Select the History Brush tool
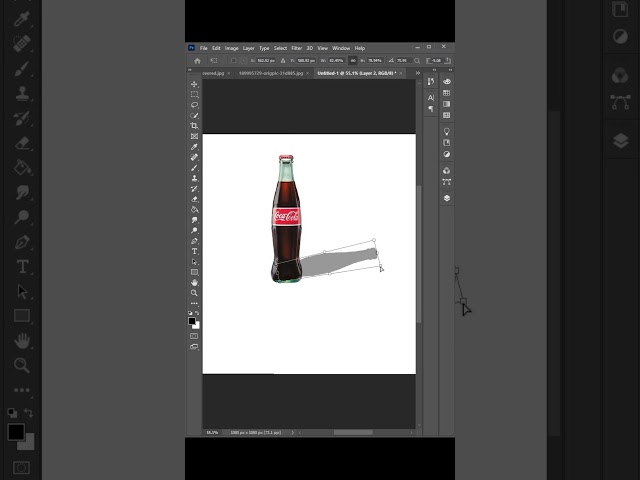 194,189
